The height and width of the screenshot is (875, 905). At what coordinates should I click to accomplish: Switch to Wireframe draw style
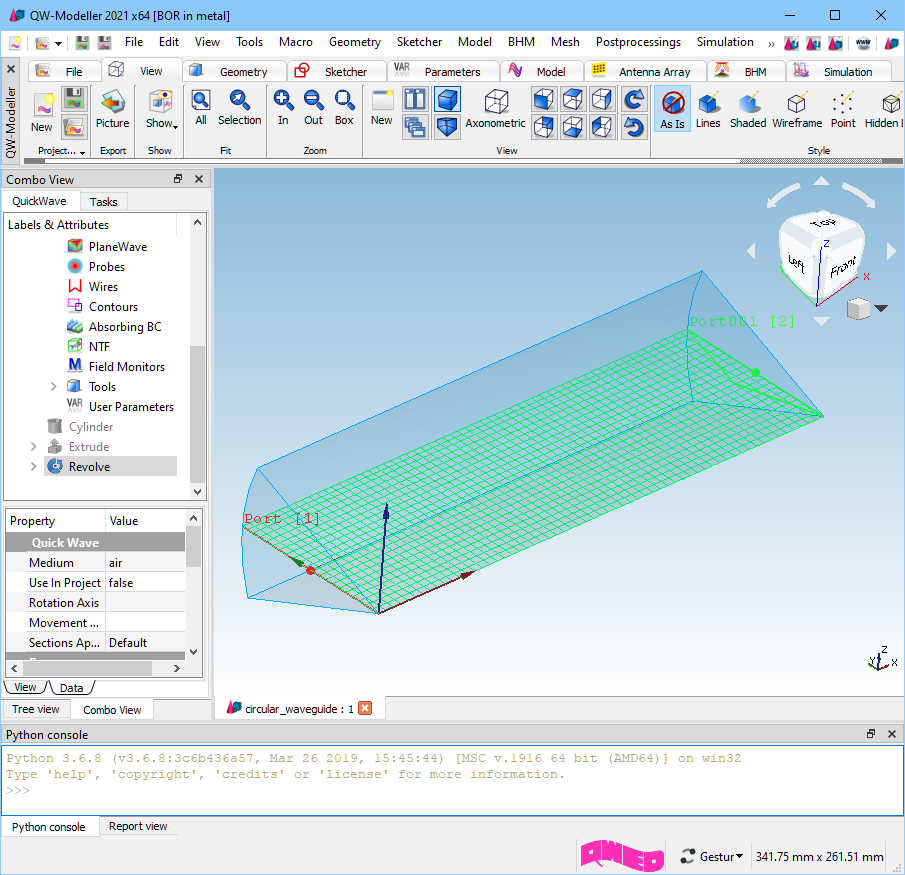click(797, 109)
